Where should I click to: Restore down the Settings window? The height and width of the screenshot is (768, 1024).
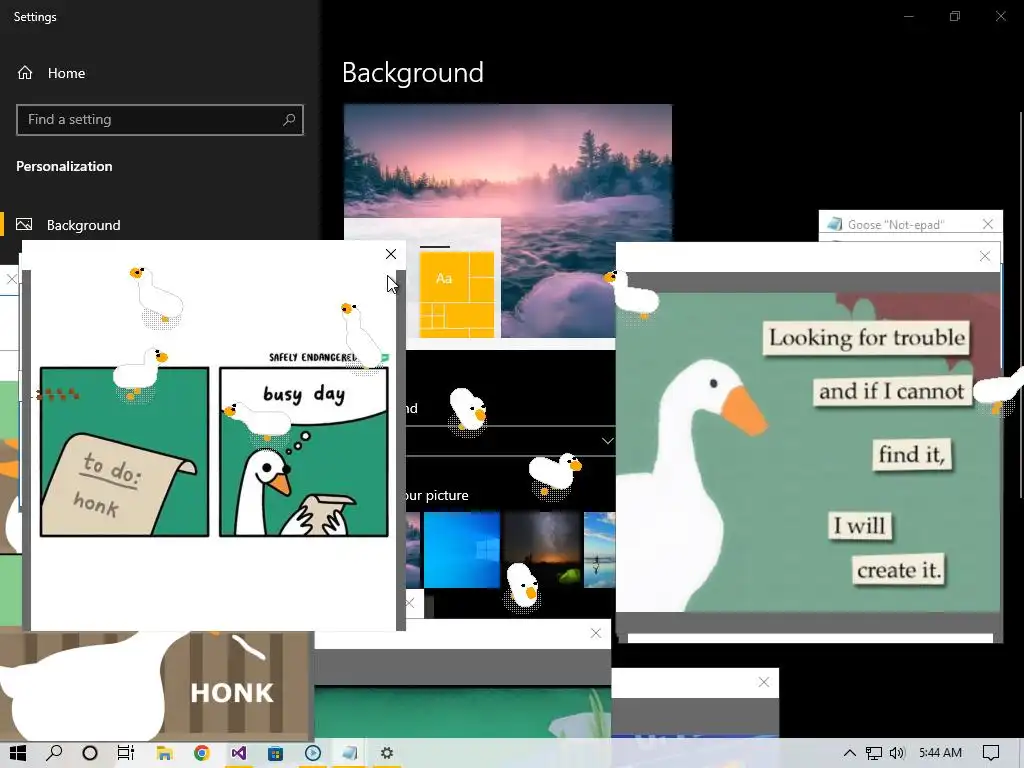click(955, 16)
